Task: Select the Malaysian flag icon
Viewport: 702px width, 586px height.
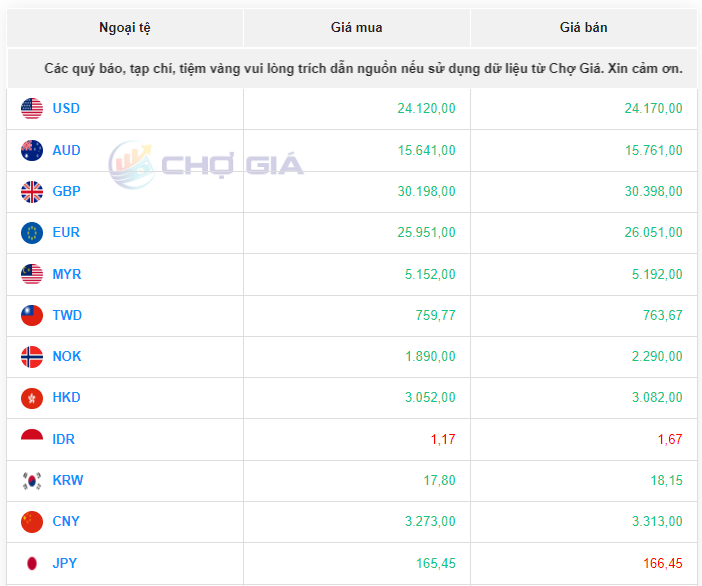Action: (x=32, y=274)
